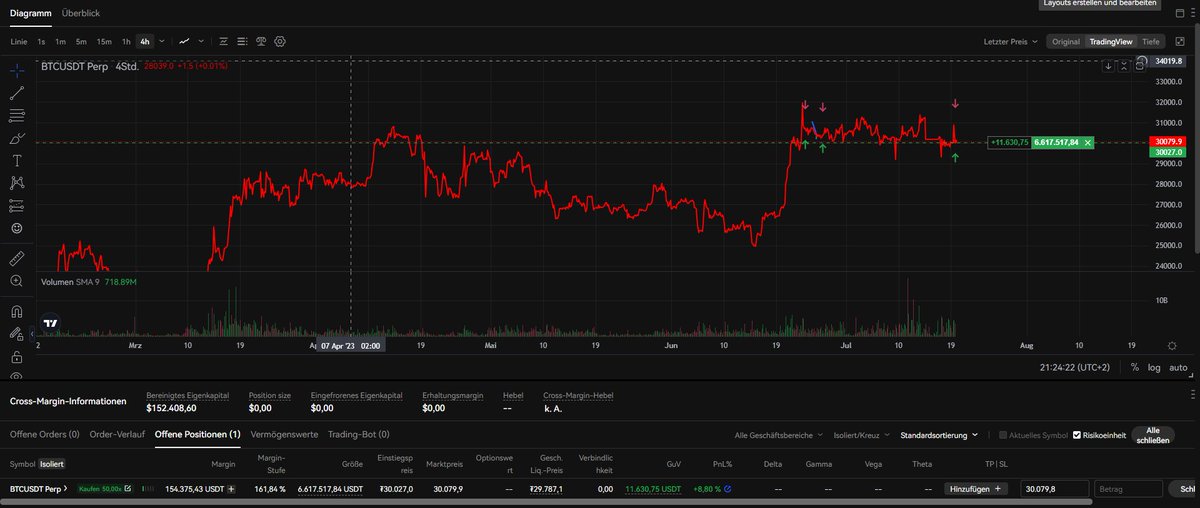Toggle auto scale on price axis
The width and height of the screenshot is (1200, 508).
tap(1178, 367)
